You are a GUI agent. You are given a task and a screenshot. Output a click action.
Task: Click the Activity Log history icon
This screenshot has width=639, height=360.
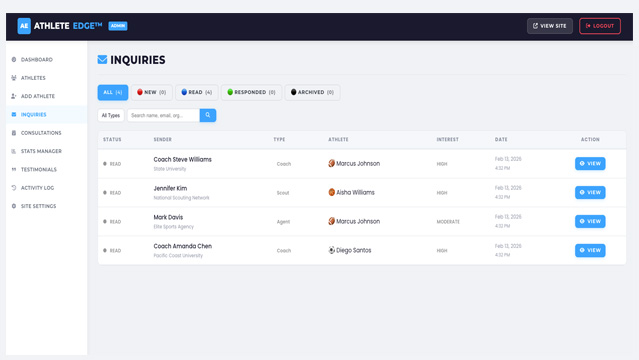[x=14, y=188]
